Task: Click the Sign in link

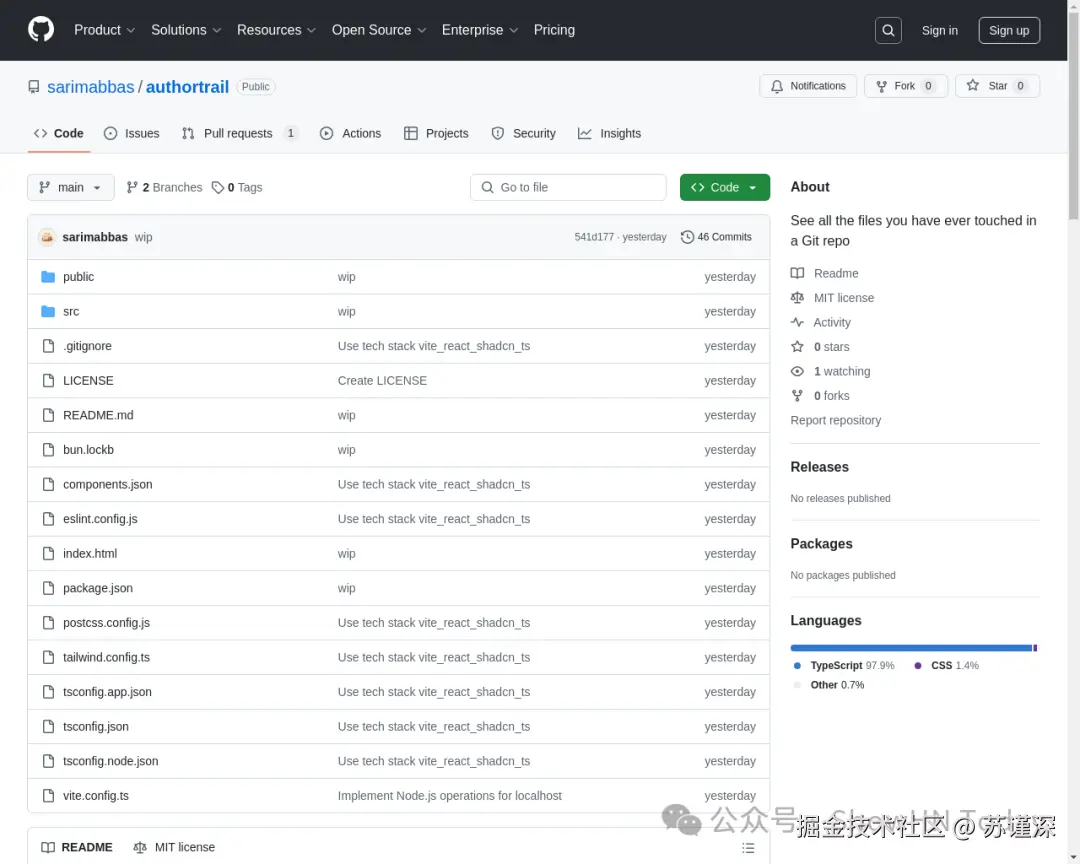Action: 939,30
